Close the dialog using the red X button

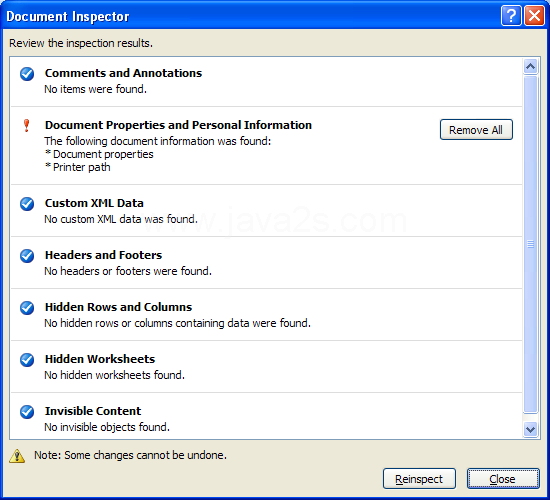[x=534, y=16]
